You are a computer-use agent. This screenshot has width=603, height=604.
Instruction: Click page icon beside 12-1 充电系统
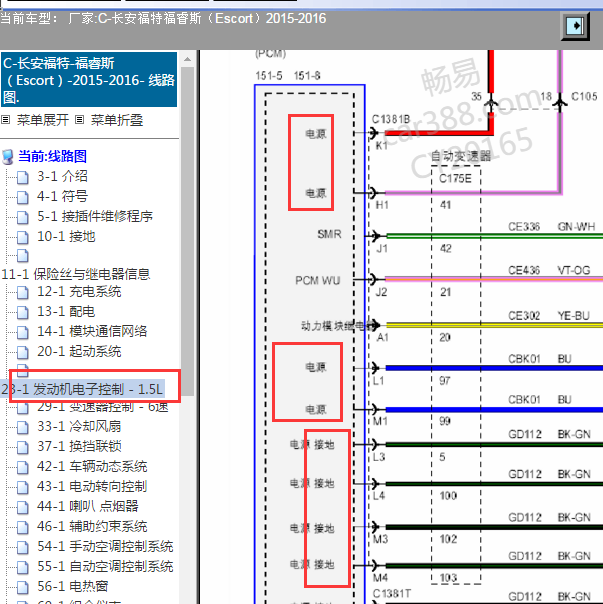[23, 293]
